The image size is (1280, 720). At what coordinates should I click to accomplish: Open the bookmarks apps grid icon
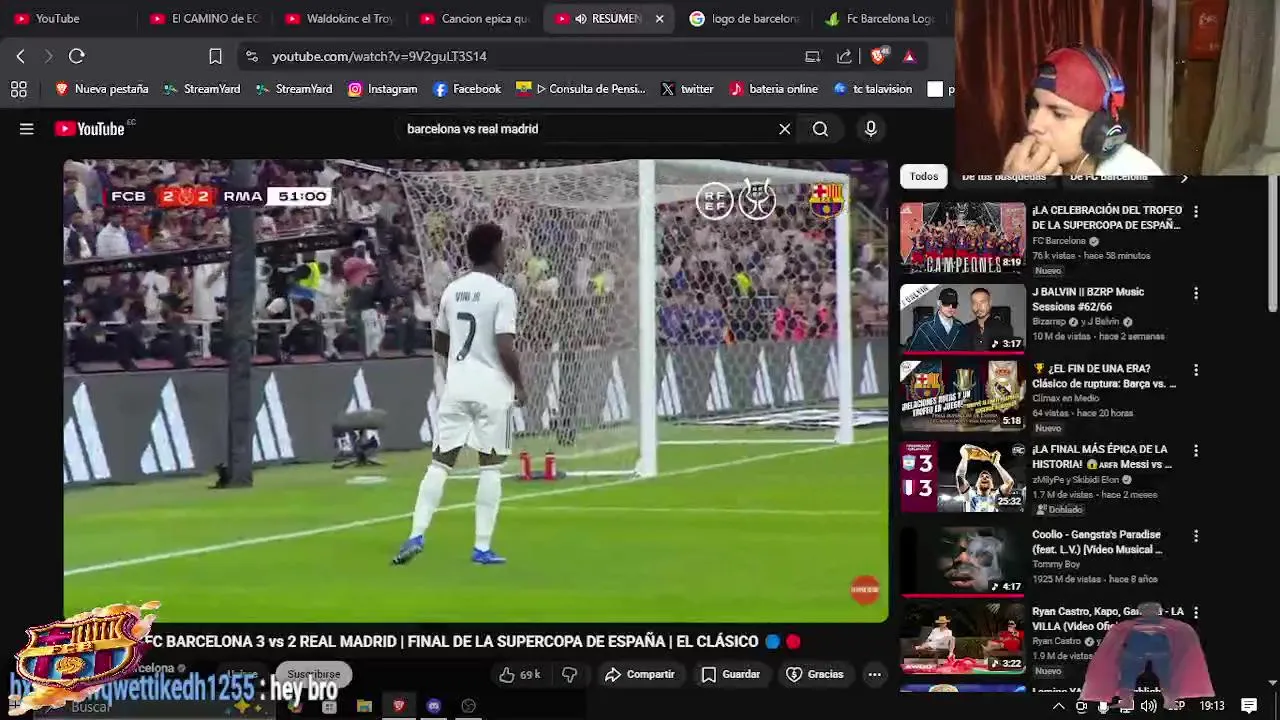tap(19, 89)
